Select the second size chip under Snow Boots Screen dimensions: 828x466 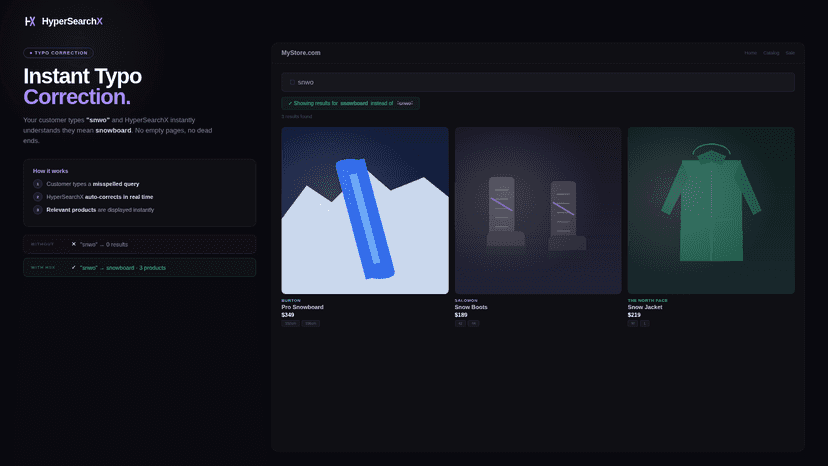click(474, 323)
